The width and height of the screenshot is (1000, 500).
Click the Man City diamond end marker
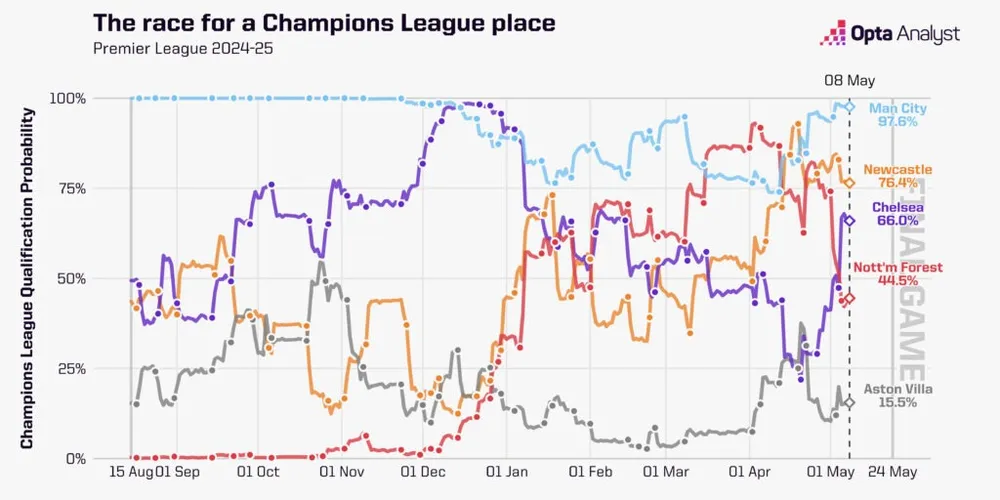(849, 107)
